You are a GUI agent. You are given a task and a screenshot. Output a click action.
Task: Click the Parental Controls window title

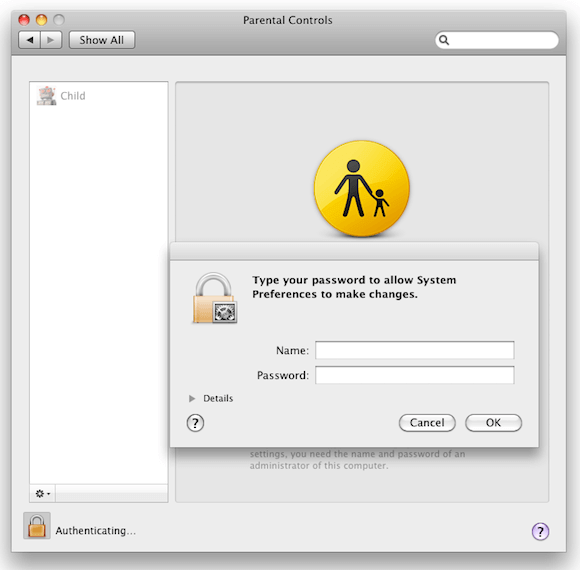click(x=288, y=20)
